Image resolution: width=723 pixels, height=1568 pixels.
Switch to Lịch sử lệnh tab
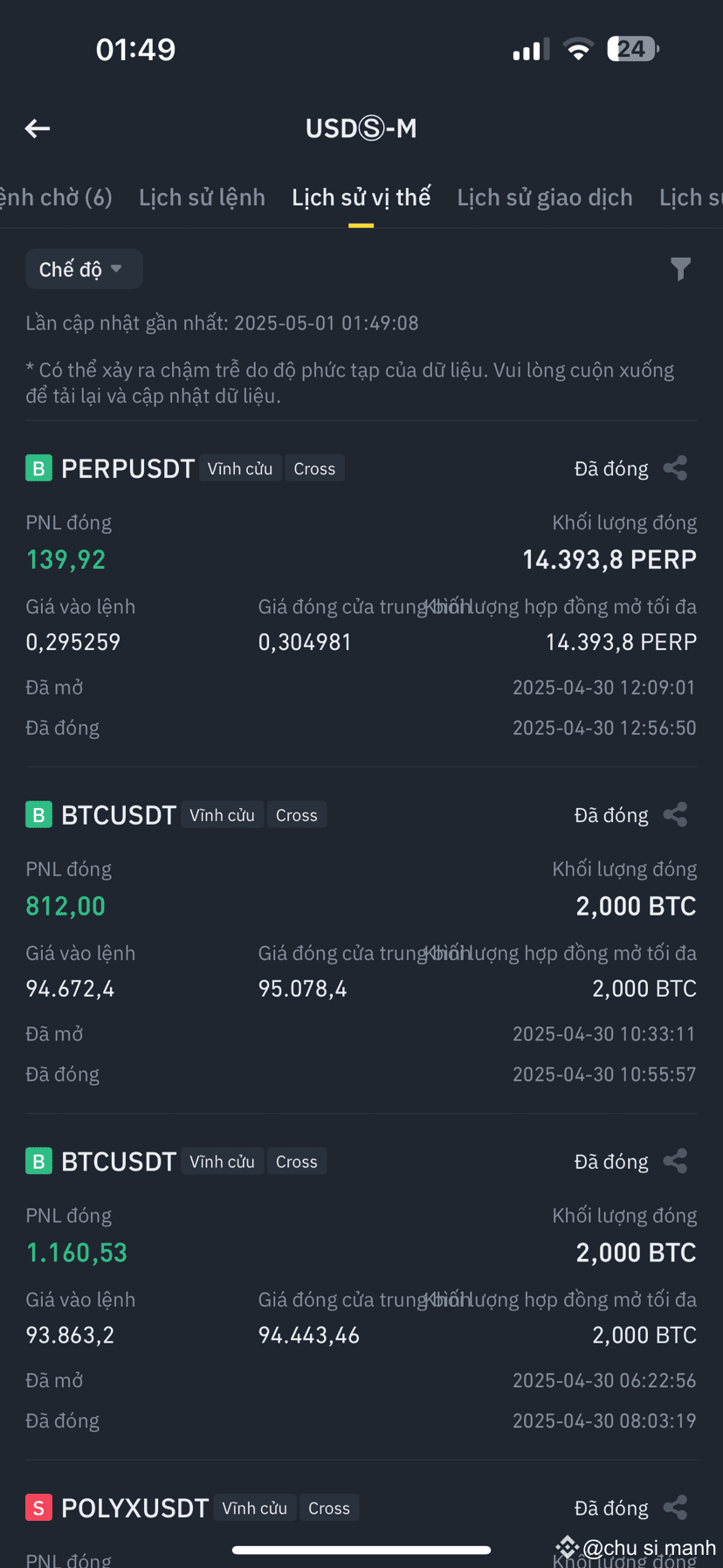pos(202,197)
